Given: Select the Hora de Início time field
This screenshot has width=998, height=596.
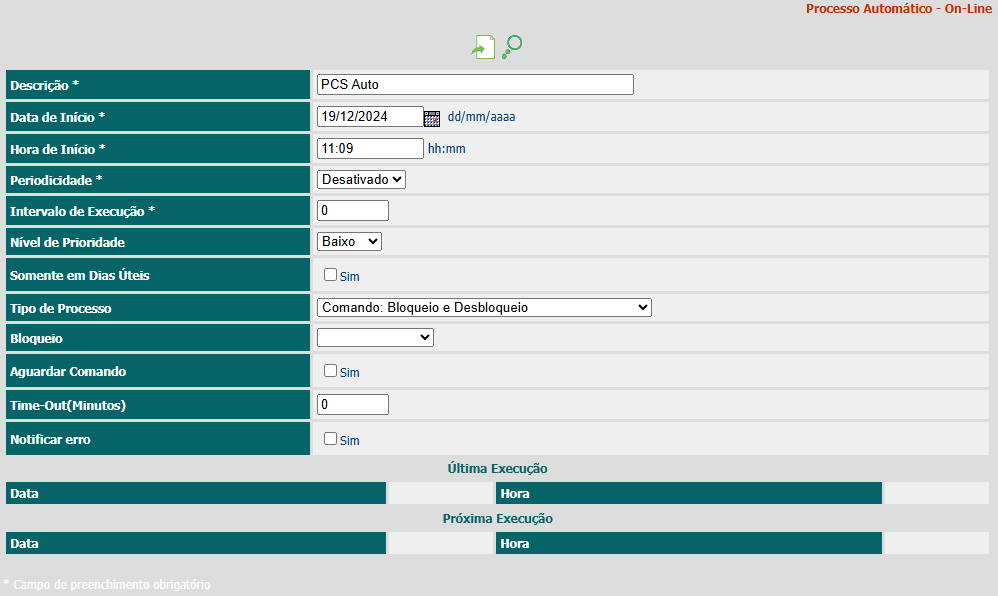Looking at the screenshot, I should [370, 148].
